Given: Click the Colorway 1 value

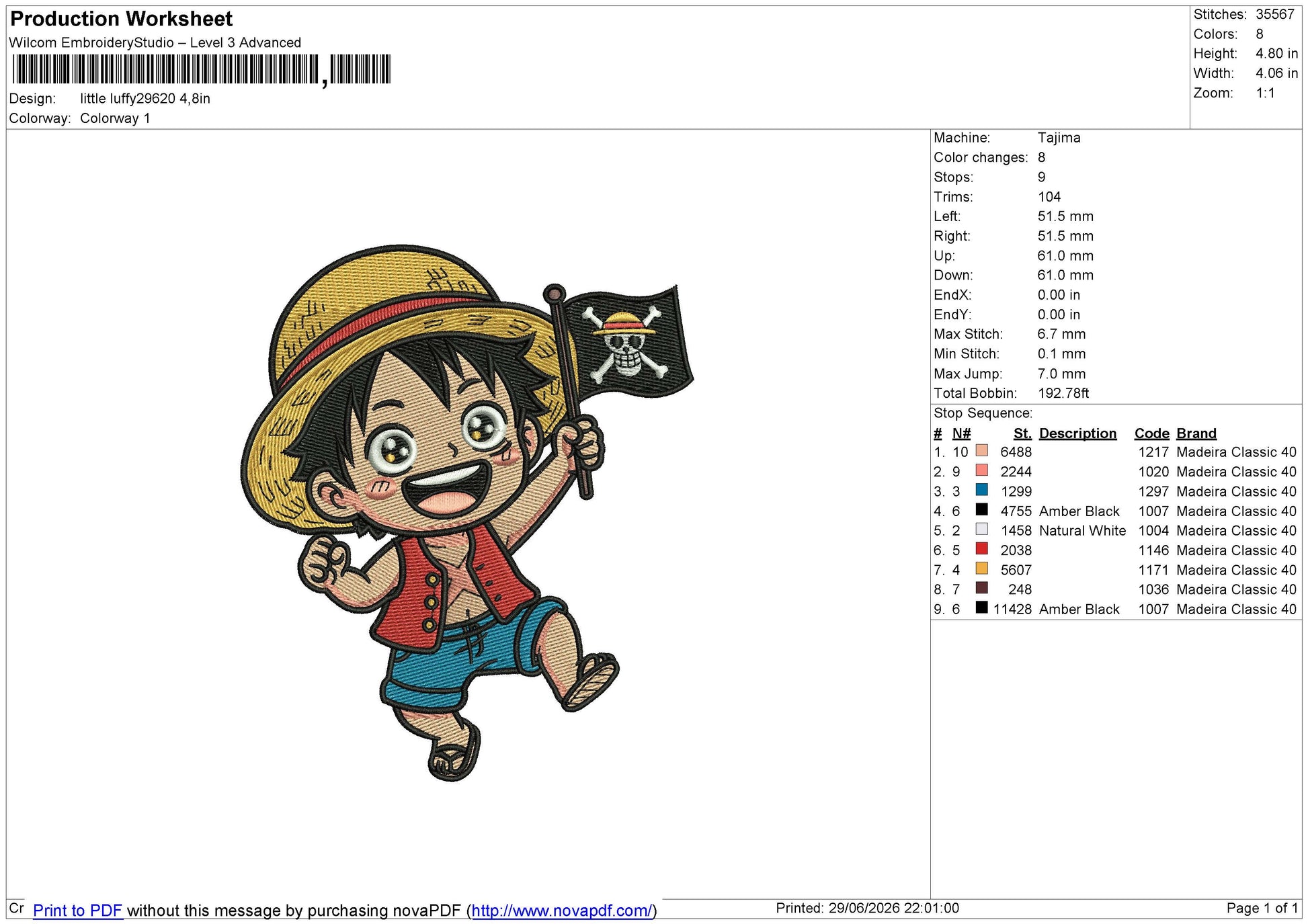Looking at the screenshot, I should [115, 119].
